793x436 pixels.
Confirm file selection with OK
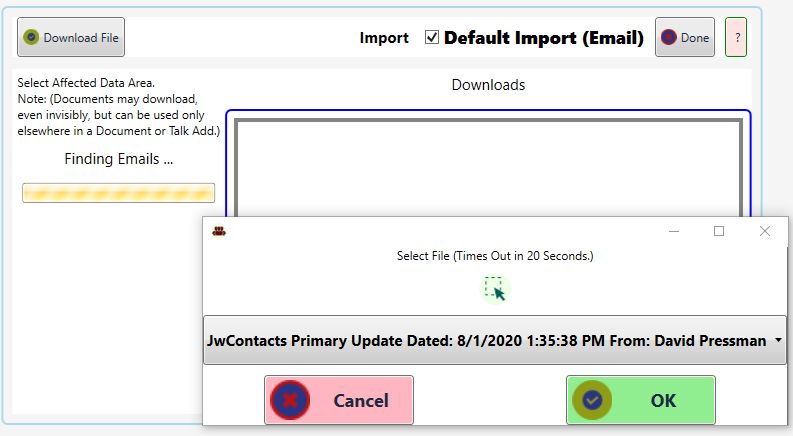click(641, 400)
